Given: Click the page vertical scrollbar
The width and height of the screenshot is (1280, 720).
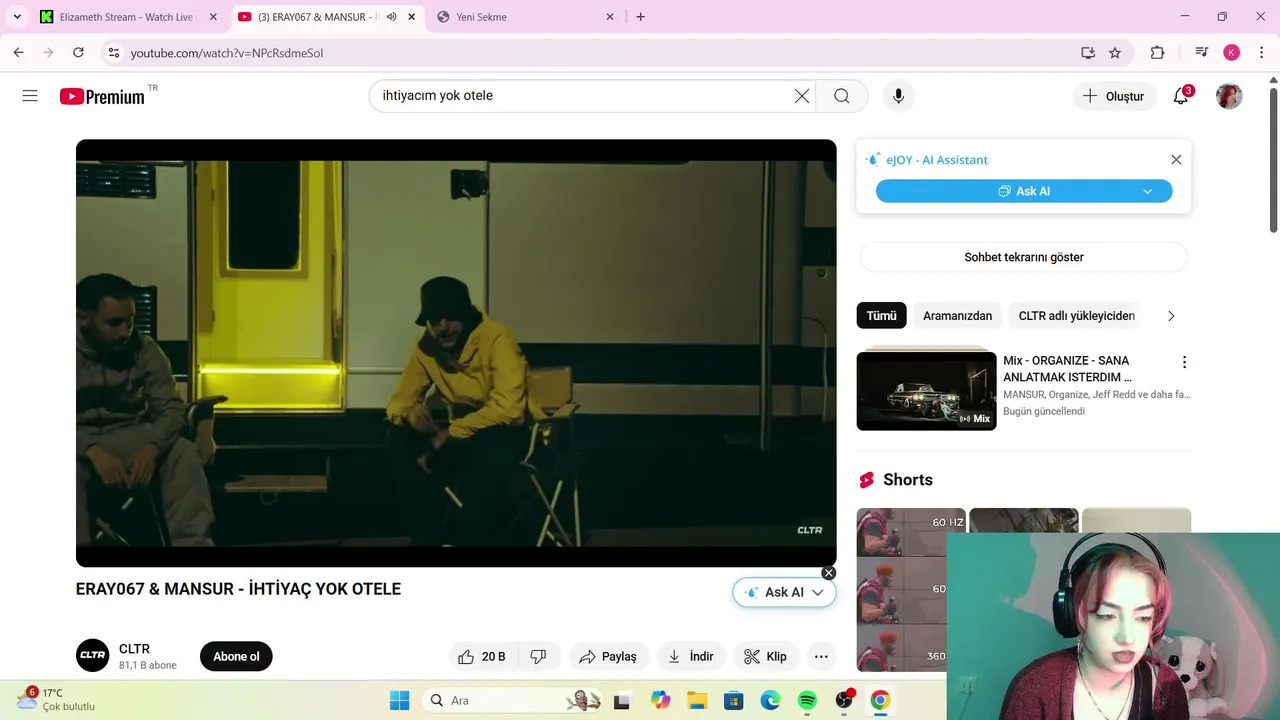Looking at the screenshot, I should coord(1273,160).
